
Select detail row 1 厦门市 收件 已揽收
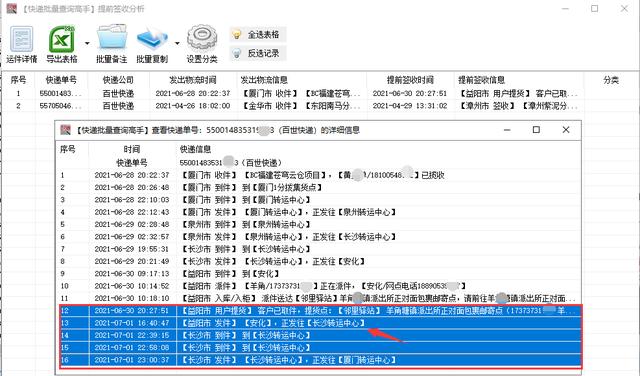pyautogui.click(x=318, y=176)
